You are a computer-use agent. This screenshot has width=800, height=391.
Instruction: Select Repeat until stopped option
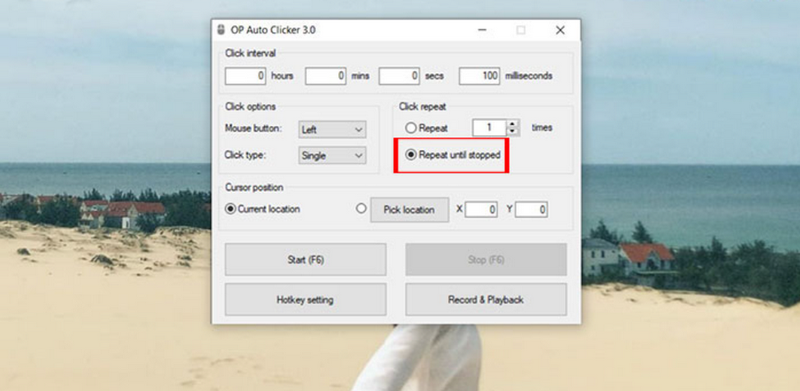pyautogui.click(x=411, y=155)
